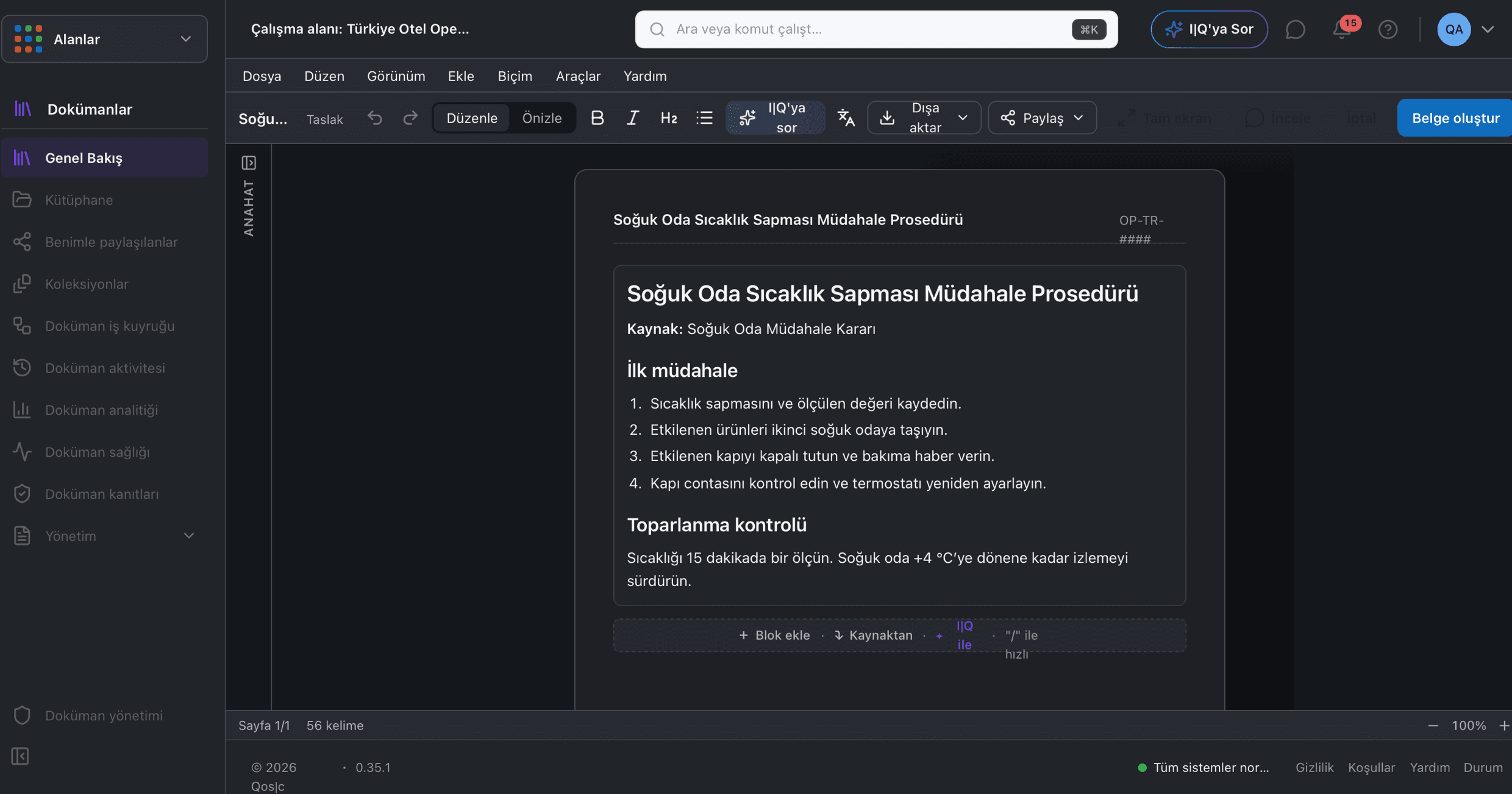This screenshot has width=1512, height=794.
Task: Click the translate language icon
Action: coord(846,118)
